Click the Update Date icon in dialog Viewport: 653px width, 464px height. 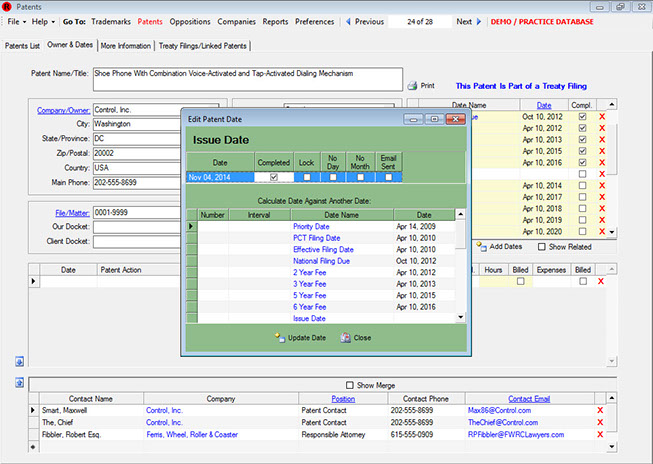[279, 338]
